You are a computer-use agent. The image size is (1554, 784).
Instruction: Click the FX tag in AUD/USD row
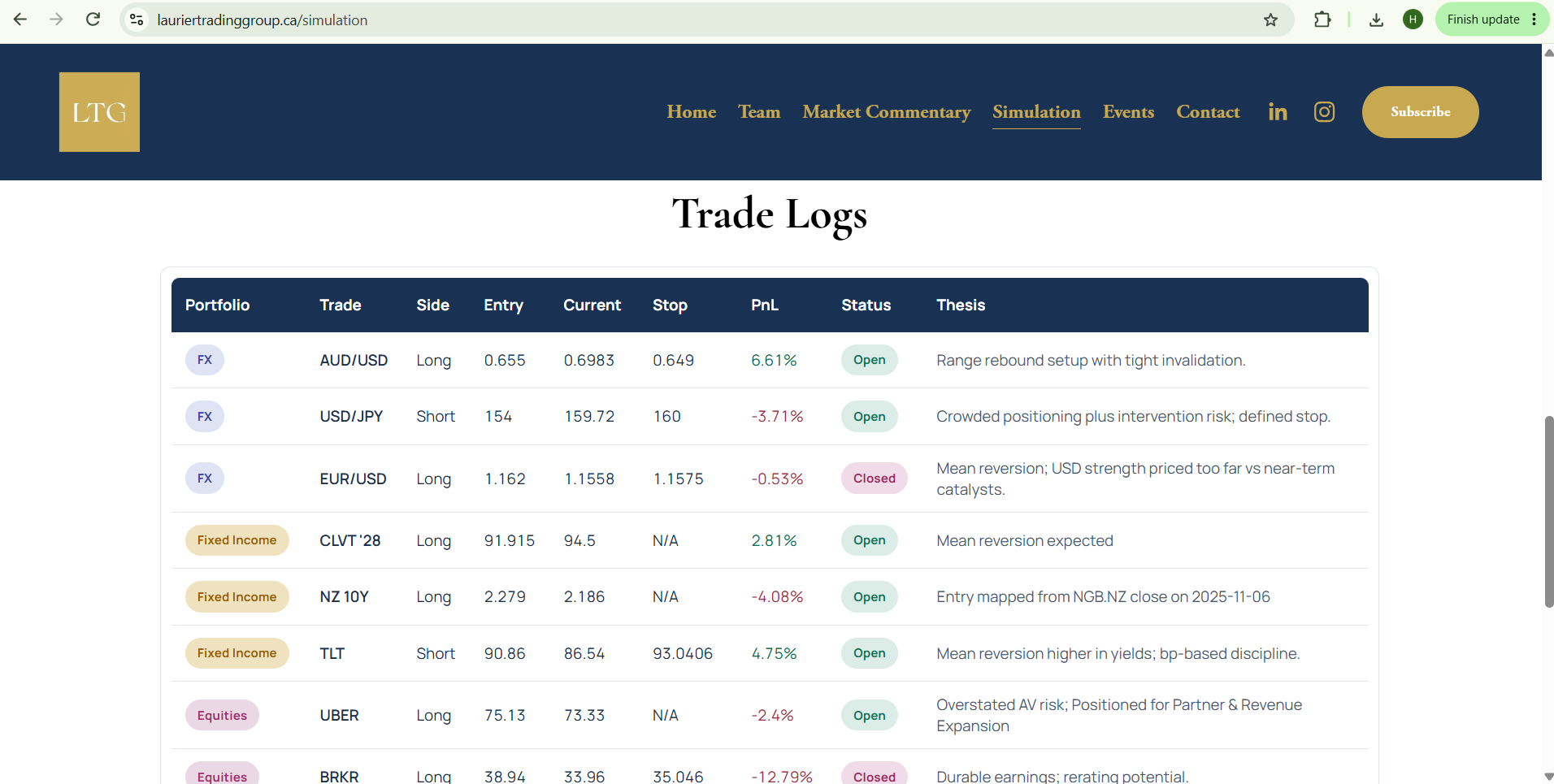[205, 360]
